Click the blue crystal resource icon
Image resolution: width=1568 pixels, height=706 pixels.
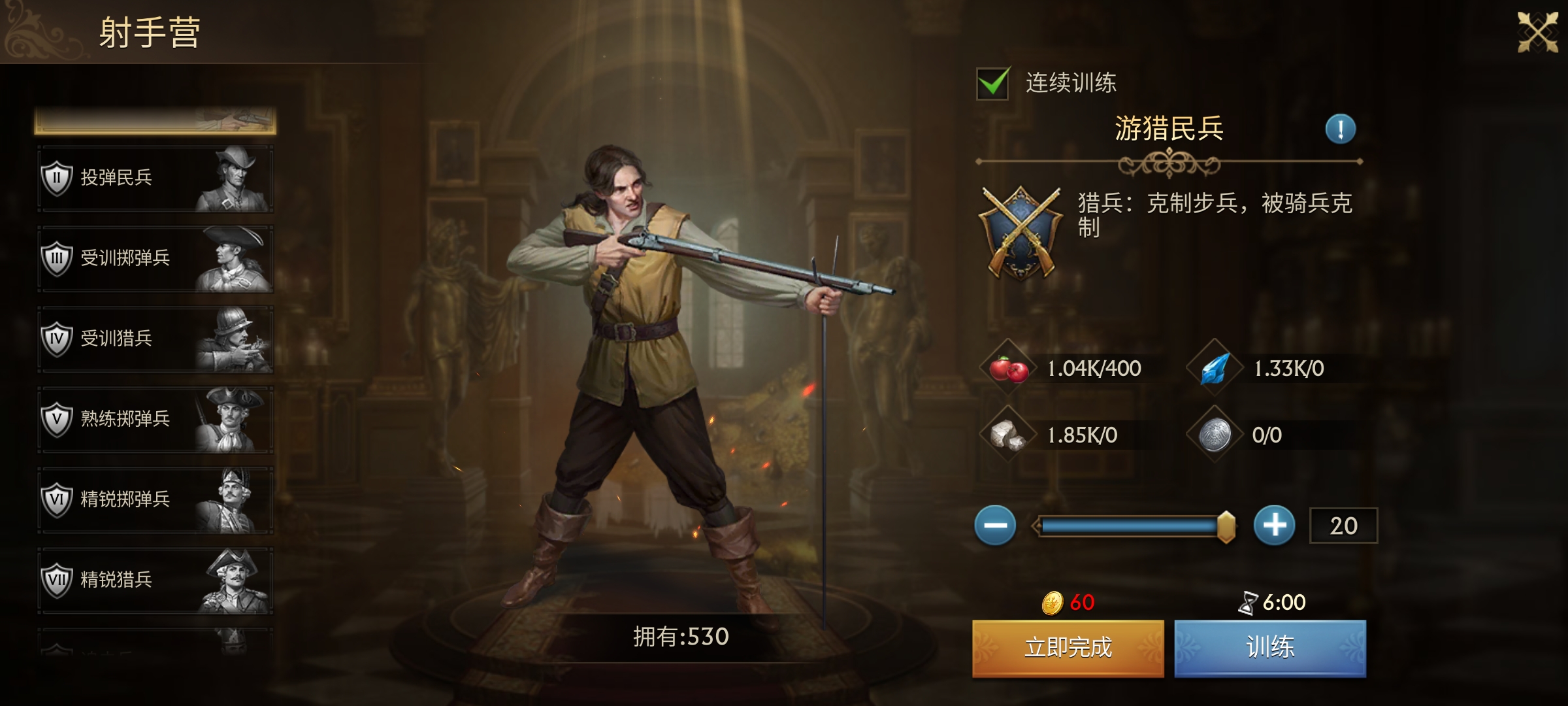[x=1215, y=369]
